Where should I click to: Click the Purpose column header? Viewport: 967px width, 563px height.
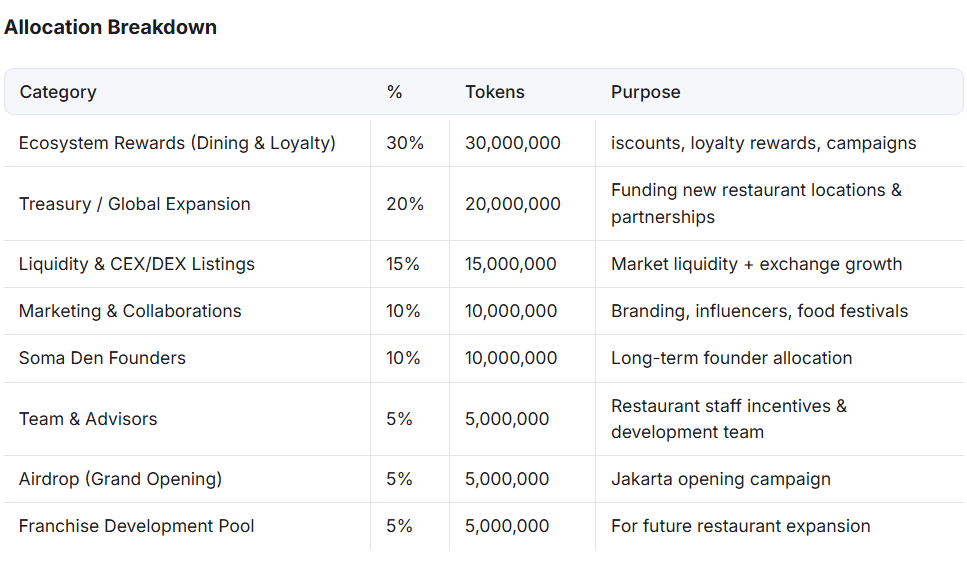pos(645,92)
